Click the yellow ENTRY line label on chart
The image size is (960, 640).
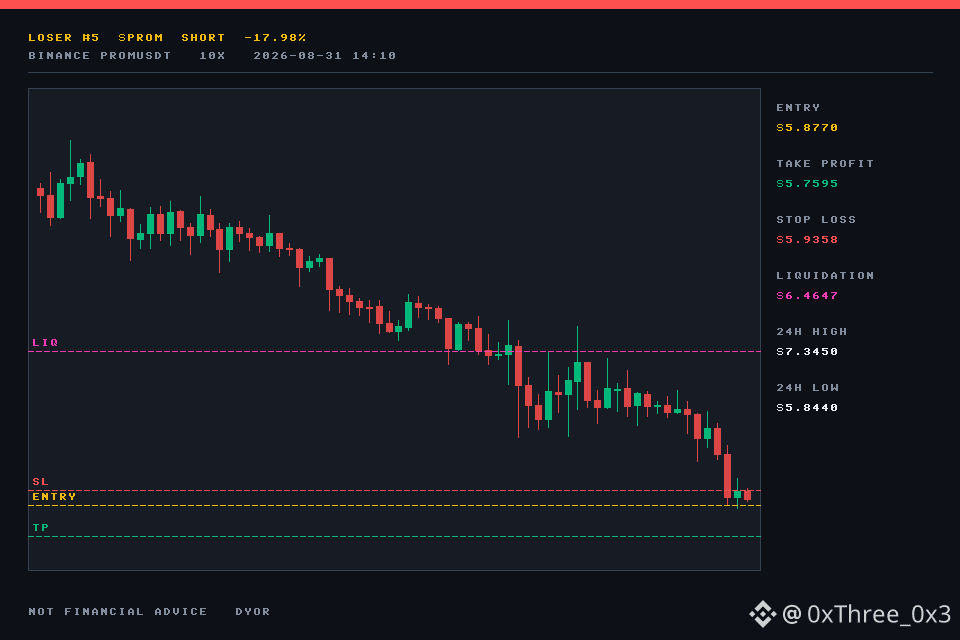[x=54, y=497]
